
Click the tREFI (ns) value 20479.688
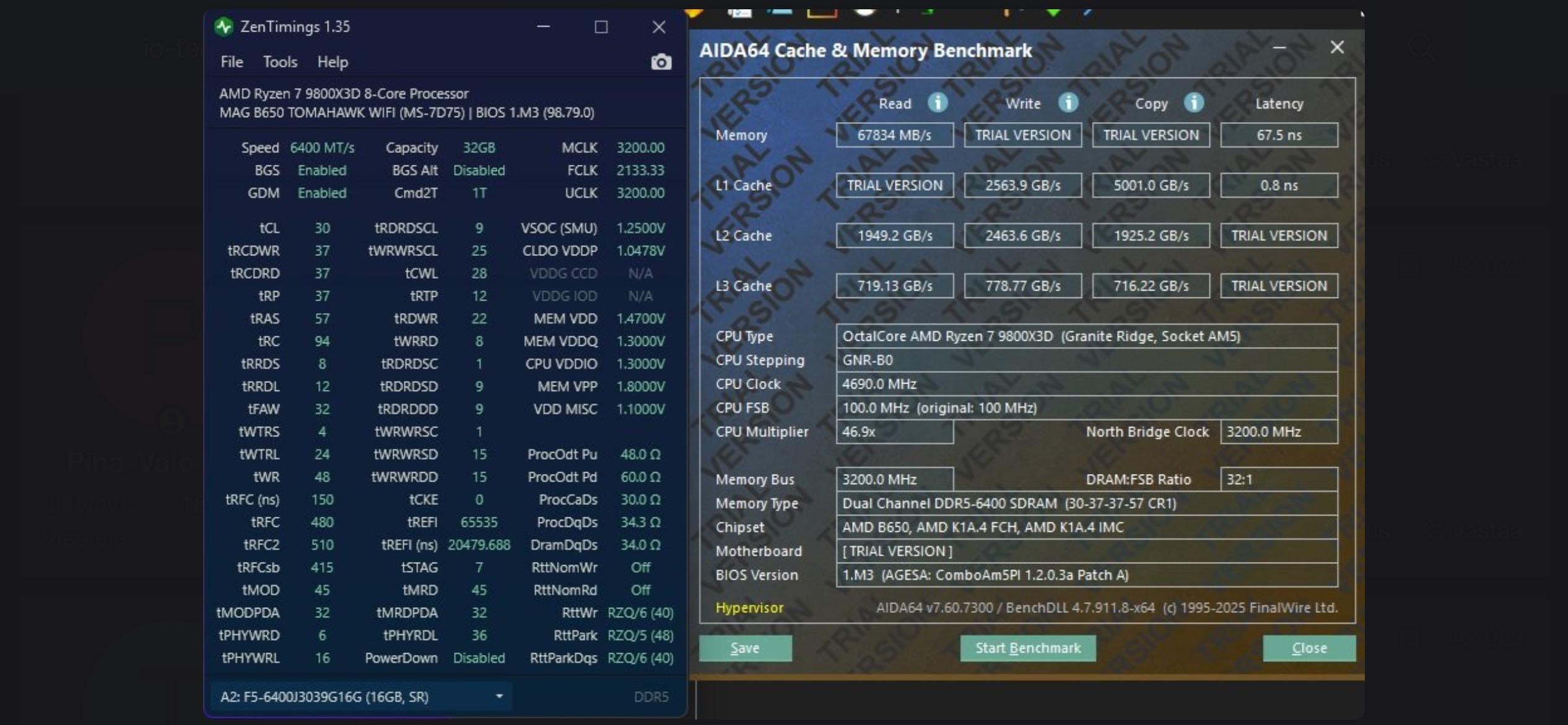(x=479, y=545)
